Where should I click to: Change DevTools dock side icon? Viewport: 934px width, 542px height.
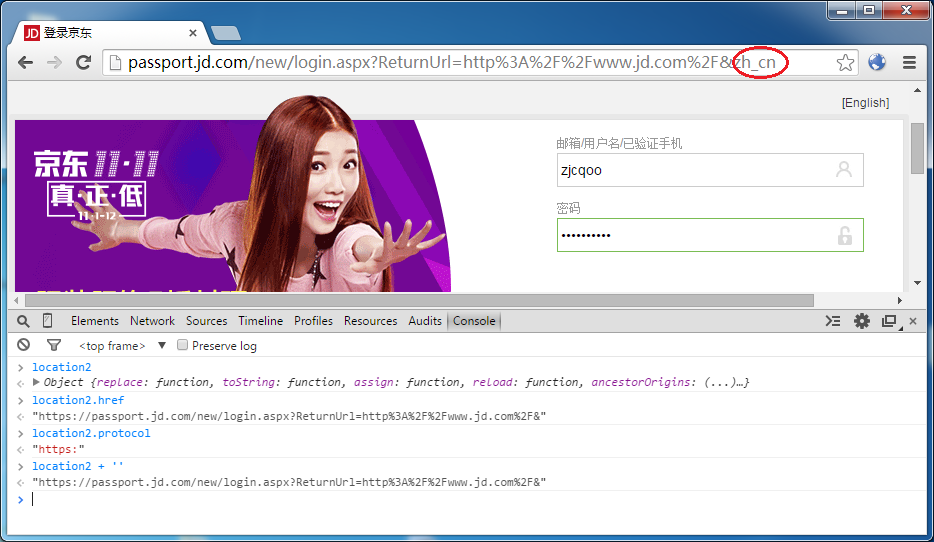891,322
